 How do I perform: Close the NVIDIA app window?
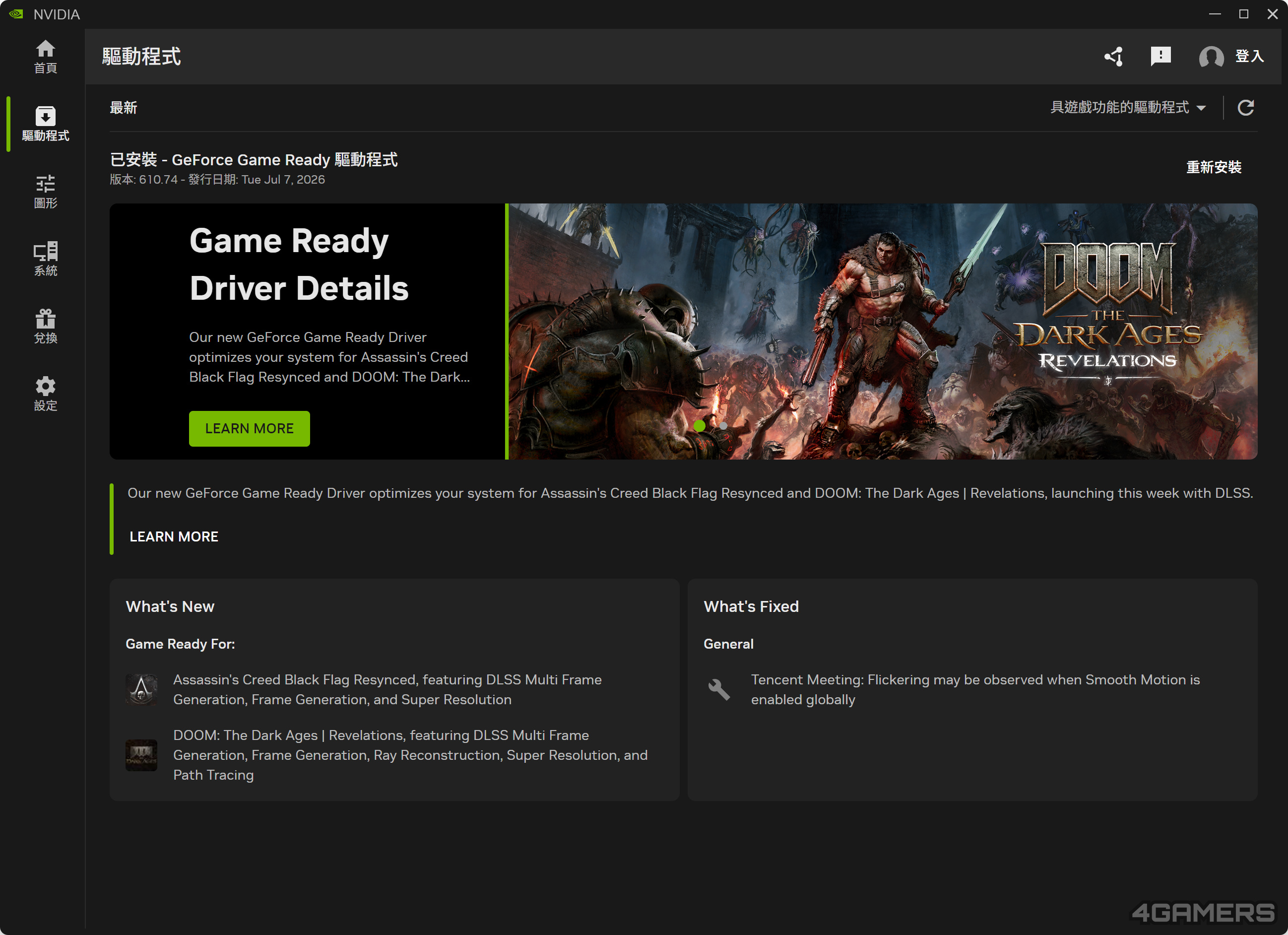[1272, 13]
